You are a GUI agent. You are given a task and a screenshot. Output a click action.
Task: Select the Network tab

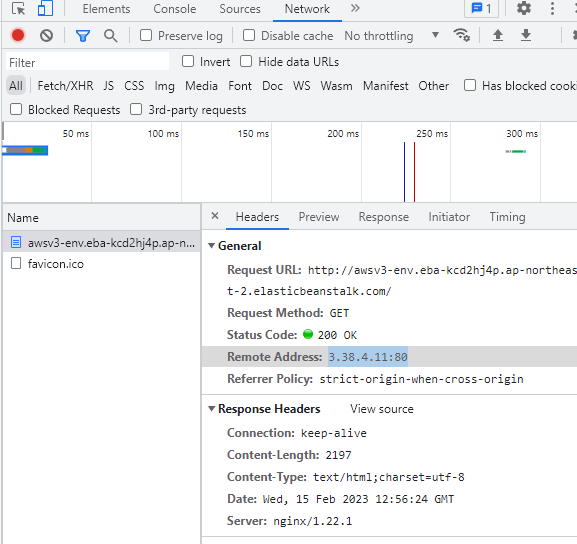[307, 8]
